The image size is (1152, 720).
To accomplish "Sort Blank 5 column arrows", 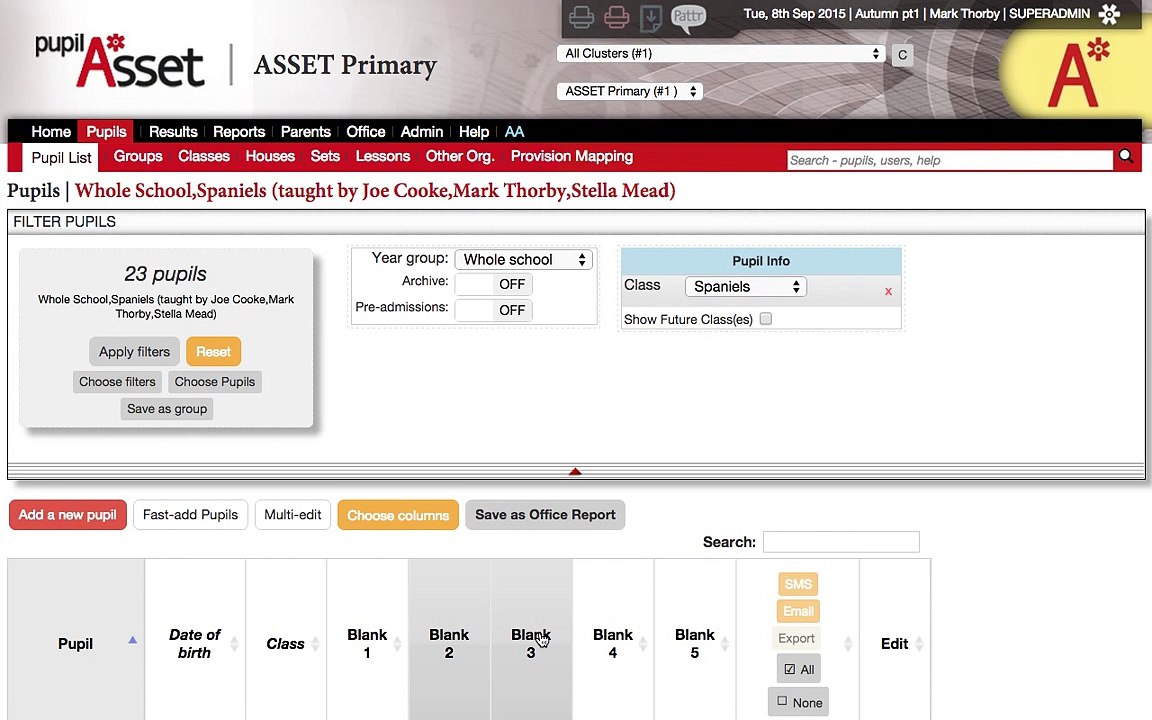I will pos(725,644).
